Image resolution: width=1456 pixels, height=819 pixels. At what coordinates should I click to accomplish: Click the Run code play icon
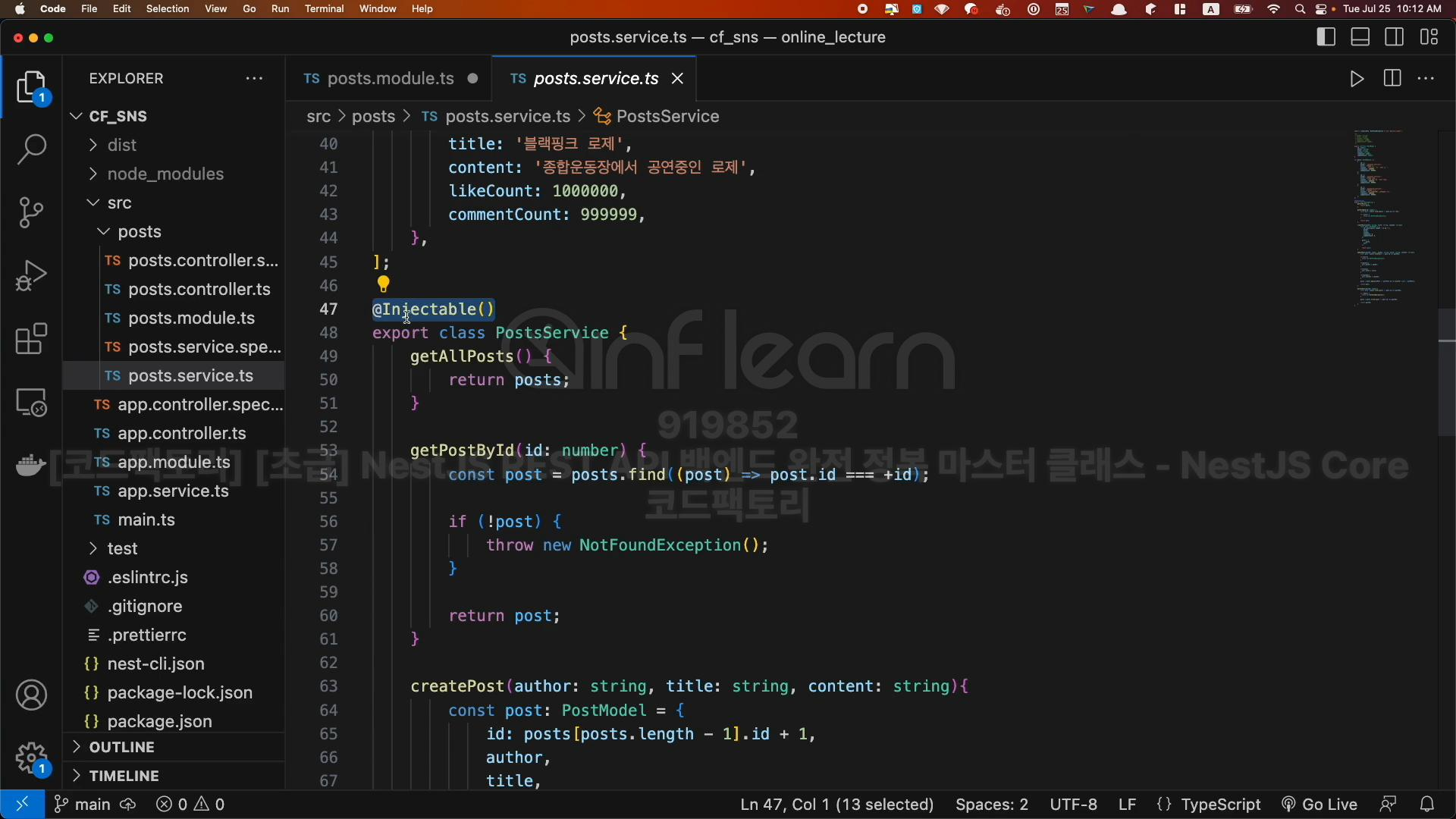tap(1357, 79)
